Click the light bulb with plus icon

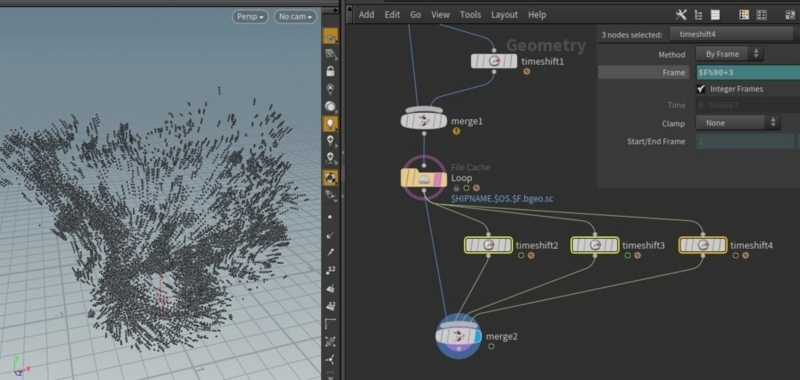click(x=330, y=141)
